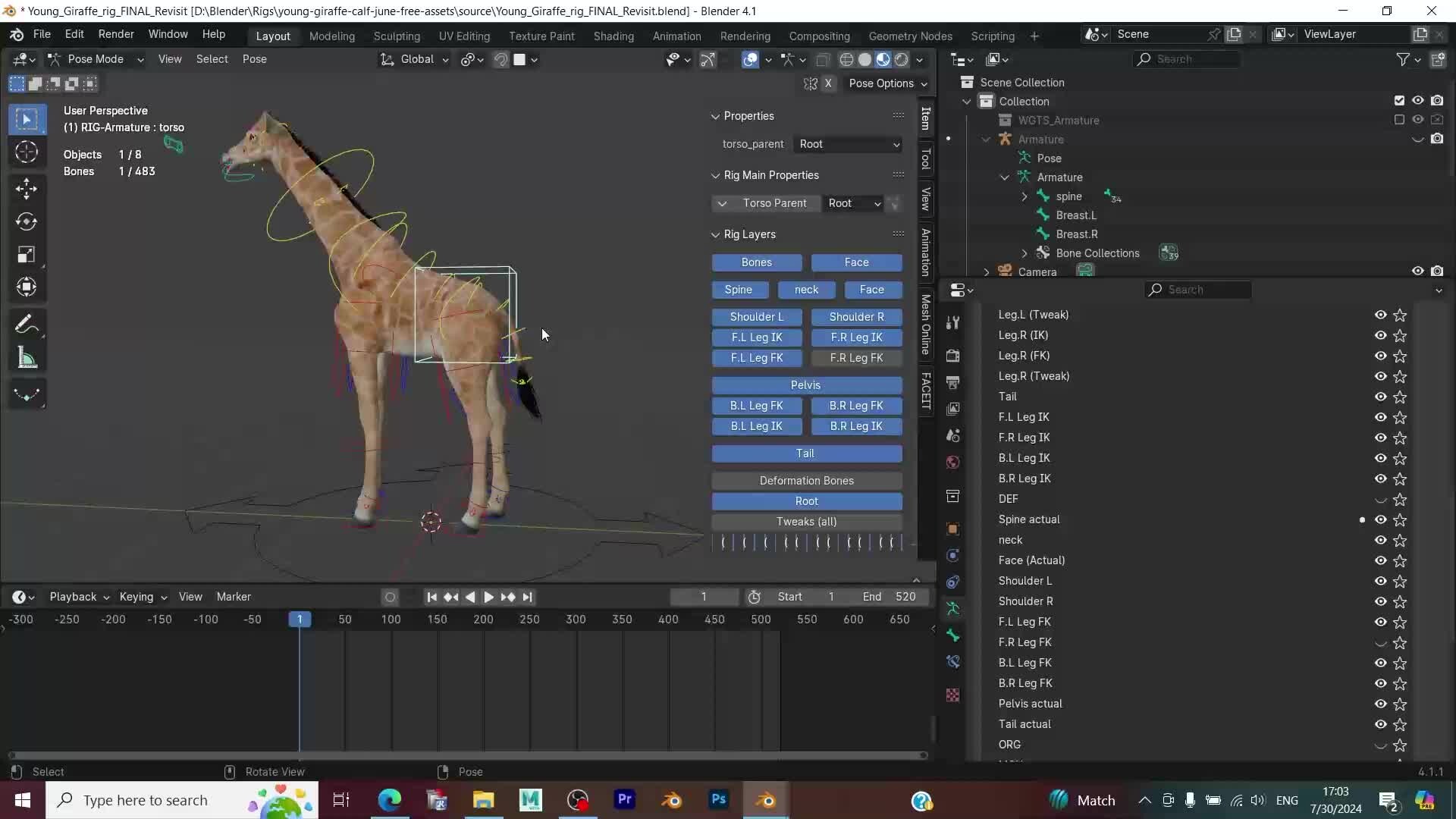Expand Bone Collections under the Armature

coord(1025,253)
